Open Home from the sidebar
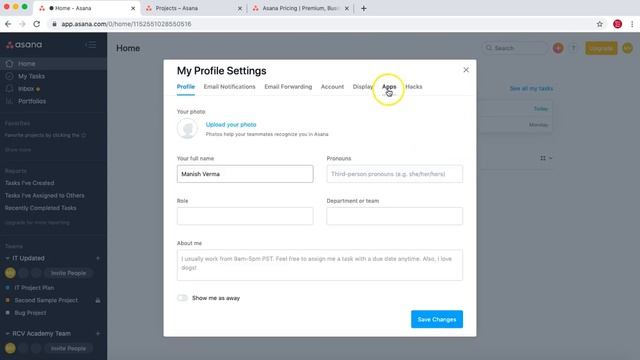The width and height of the screenshot is (640, 360). pyautogui.click(x=27, y=64)
